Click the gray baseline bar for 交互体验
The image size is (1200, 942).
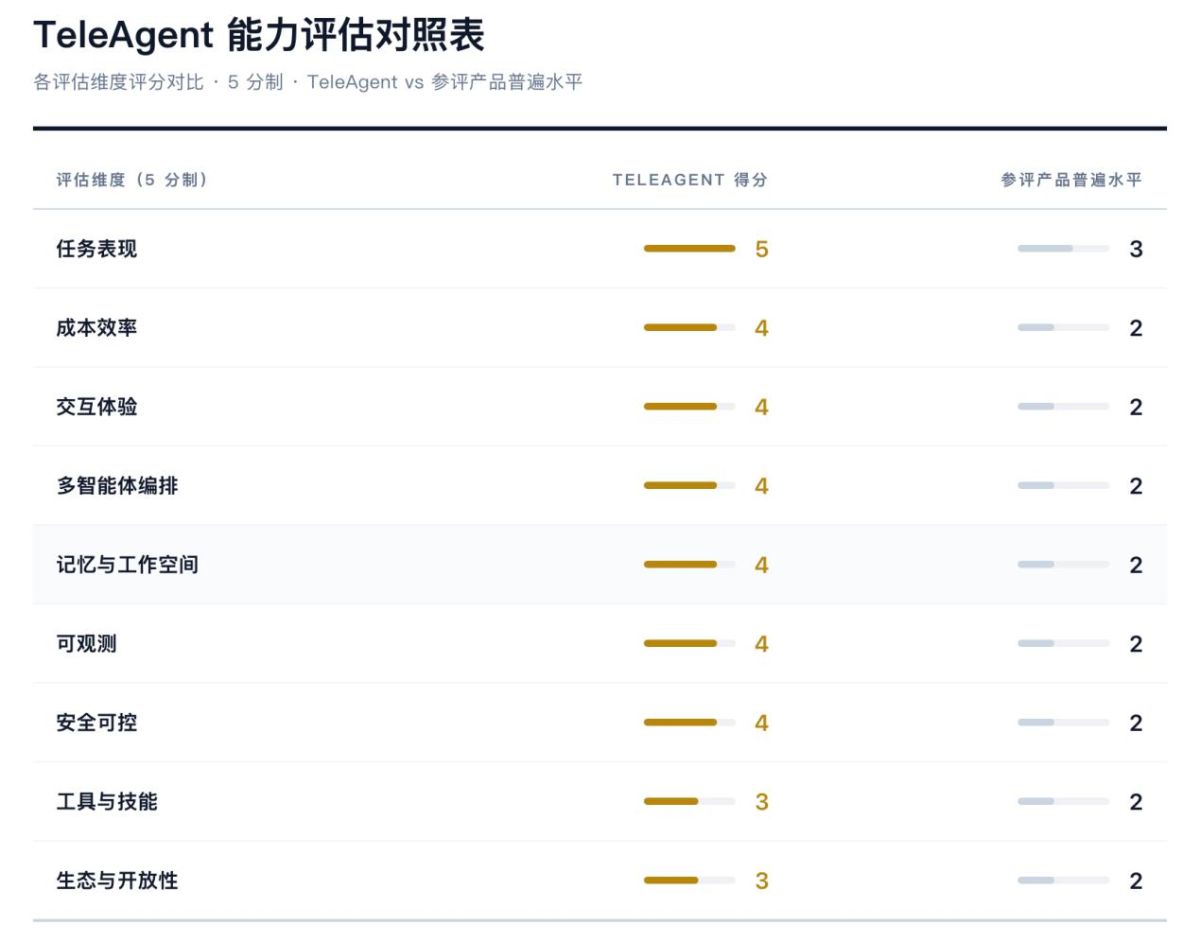point(1063,406)
